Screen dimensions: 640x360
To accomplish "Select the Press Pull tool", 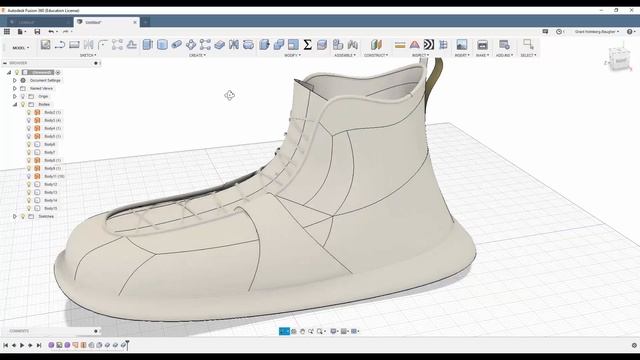I will [x=264, y=44].
